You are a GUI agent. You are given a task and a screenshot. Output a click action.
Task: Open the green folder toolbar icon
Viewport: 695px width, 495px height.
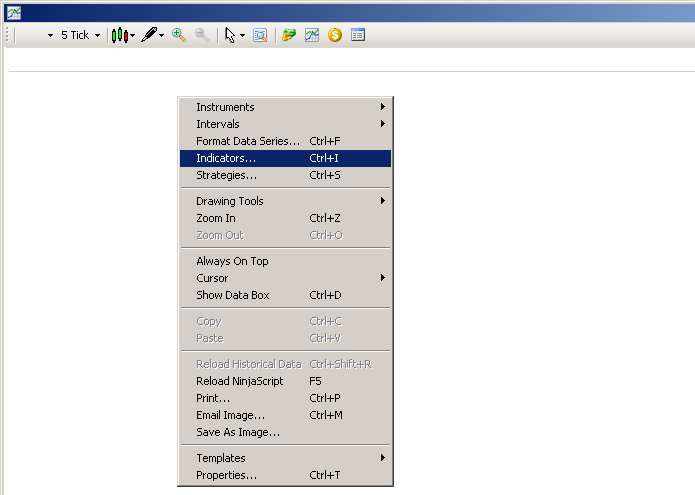click(x=289, y=35)
